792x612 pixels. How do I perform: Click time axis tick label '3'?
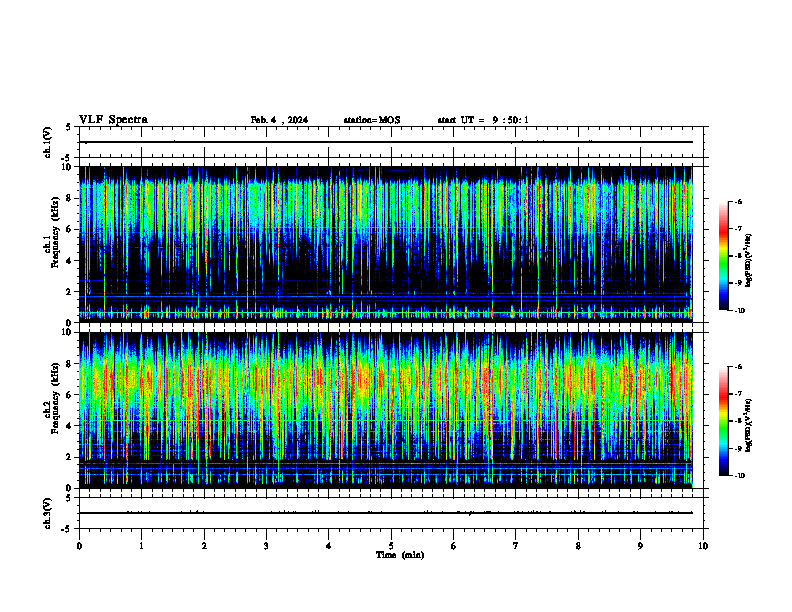pyautogui.click(x=266, y=546)
